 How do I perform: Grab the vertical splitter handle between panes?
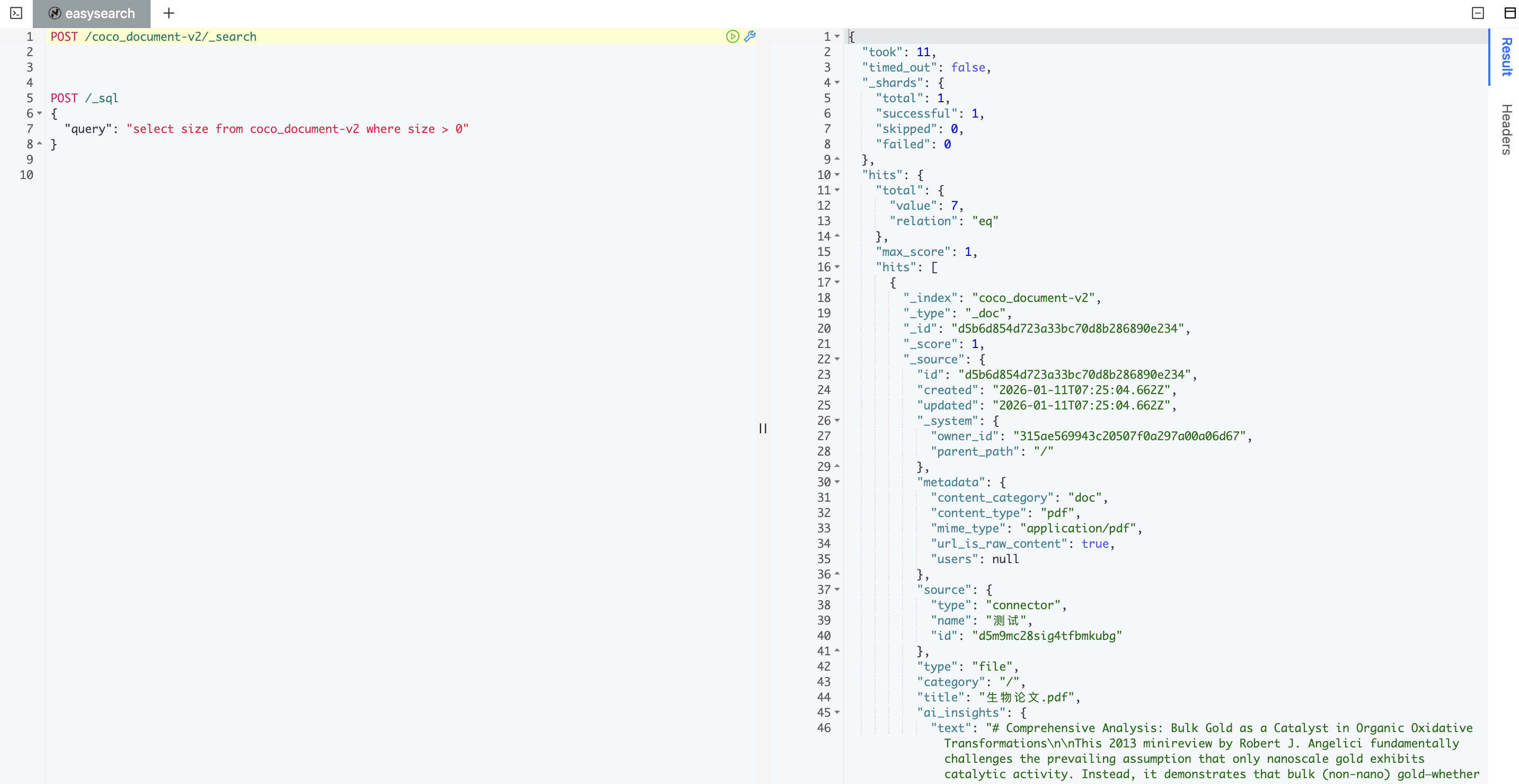pyautogui.click(x=763, y=429)
